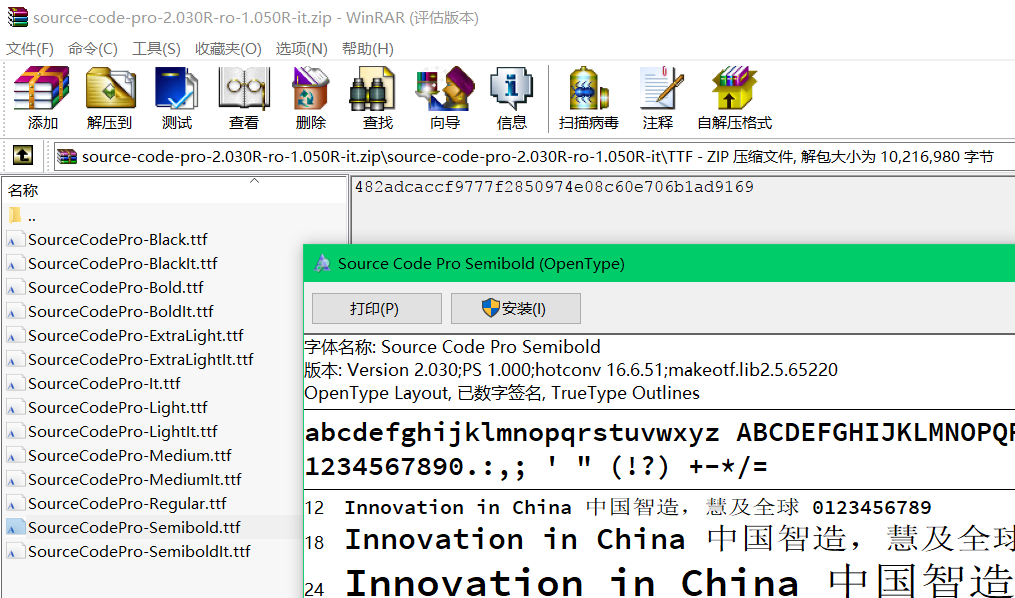Click the archive path address field

(x=535, y=157)
